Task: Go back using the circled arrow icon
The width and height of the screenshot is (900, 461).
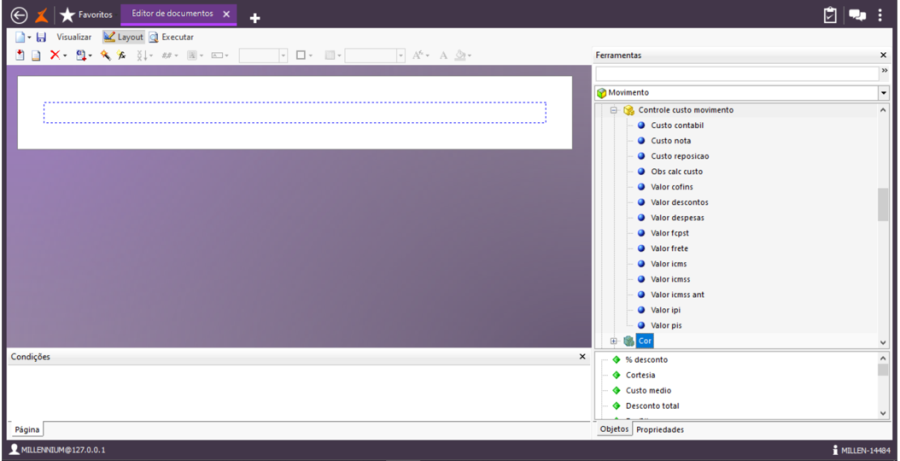Action: [x=19, y=15]
